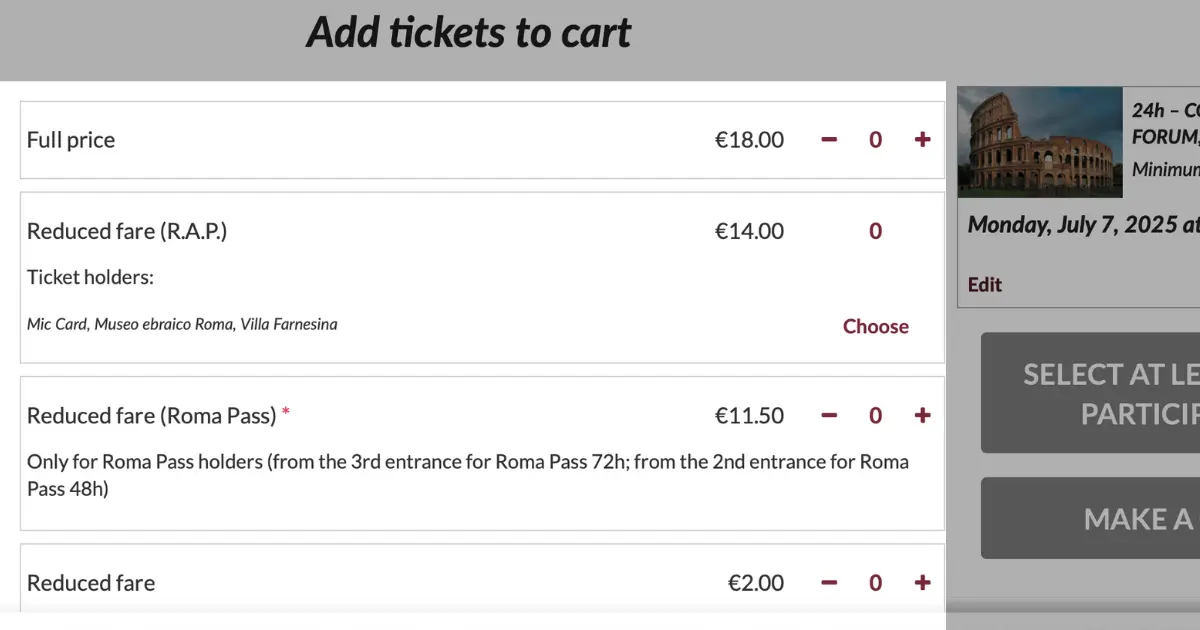Click the Select at least one participant button
Viewport: 1200px width, 630px height.
[1090, 393]
